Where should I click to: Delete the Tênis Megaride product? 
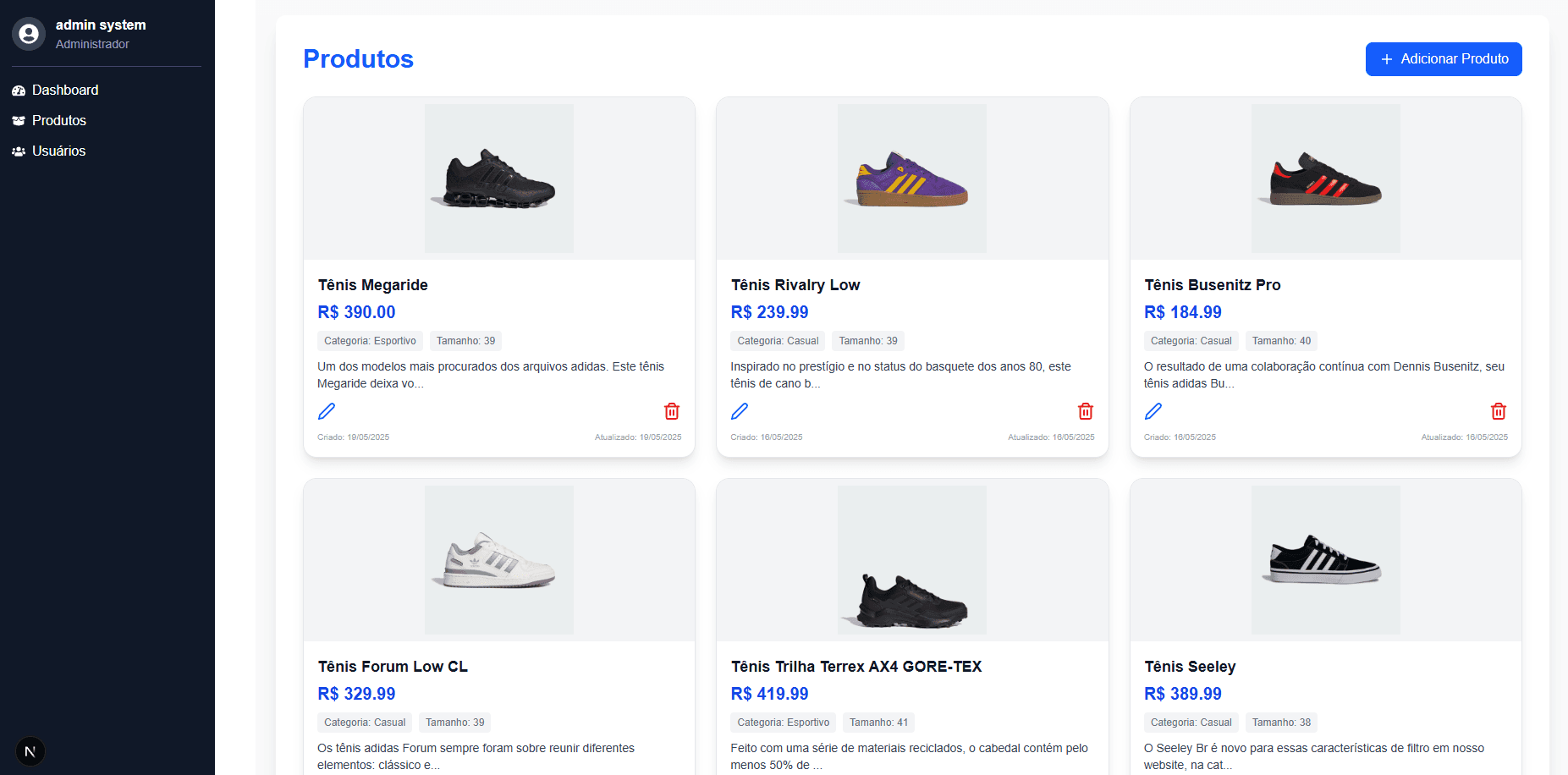672,411
